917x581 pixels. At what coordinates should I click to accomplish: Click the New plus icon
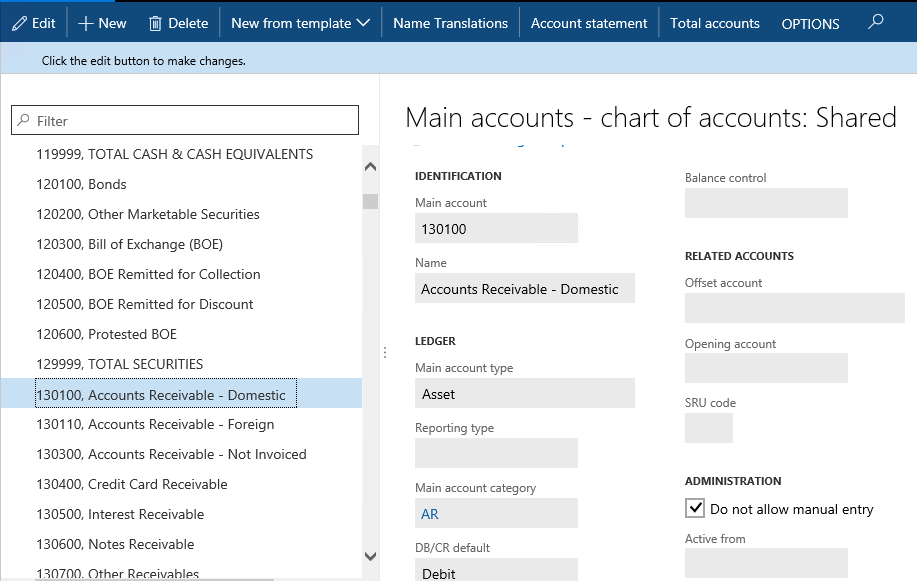(x=85, y=23)
